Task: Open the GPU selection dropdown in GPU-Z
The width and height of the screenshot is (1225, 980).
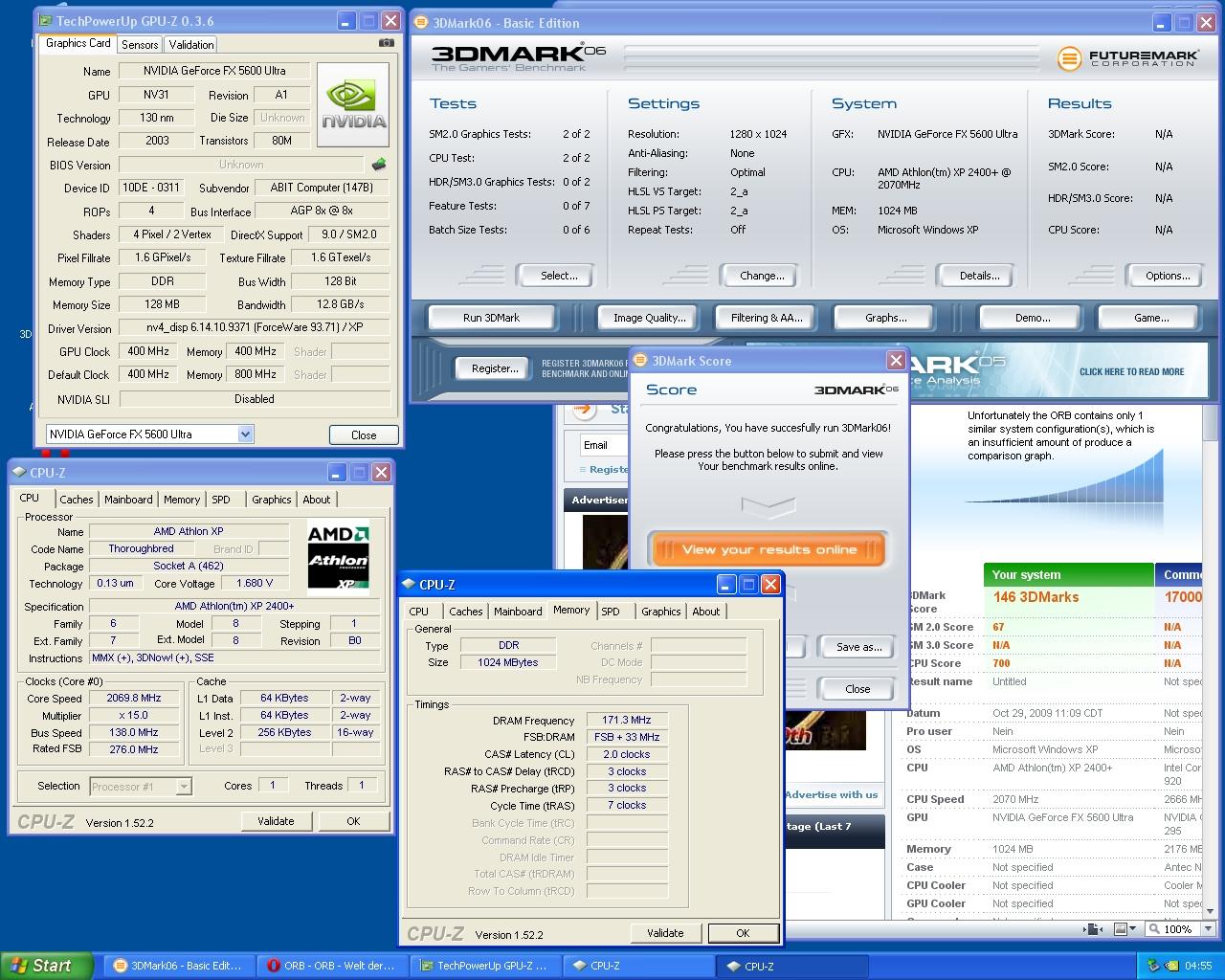Action: click(x=245, y=434)
